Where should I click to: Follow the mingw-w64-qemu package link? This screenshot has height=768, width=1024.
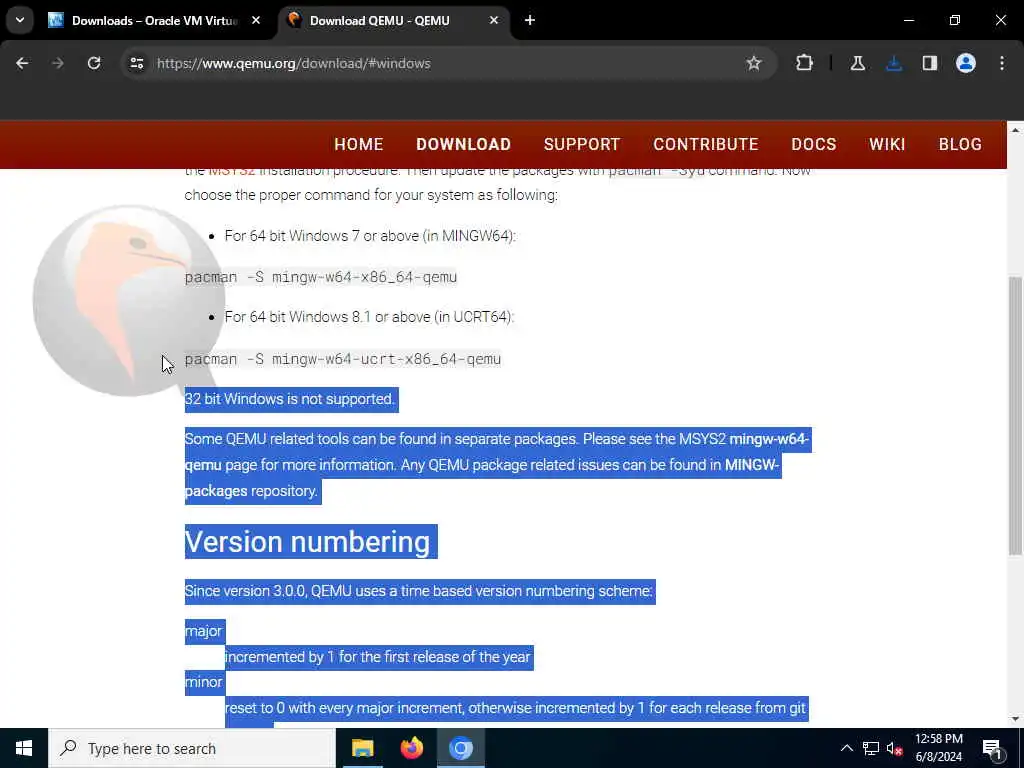tap(769, 439)
